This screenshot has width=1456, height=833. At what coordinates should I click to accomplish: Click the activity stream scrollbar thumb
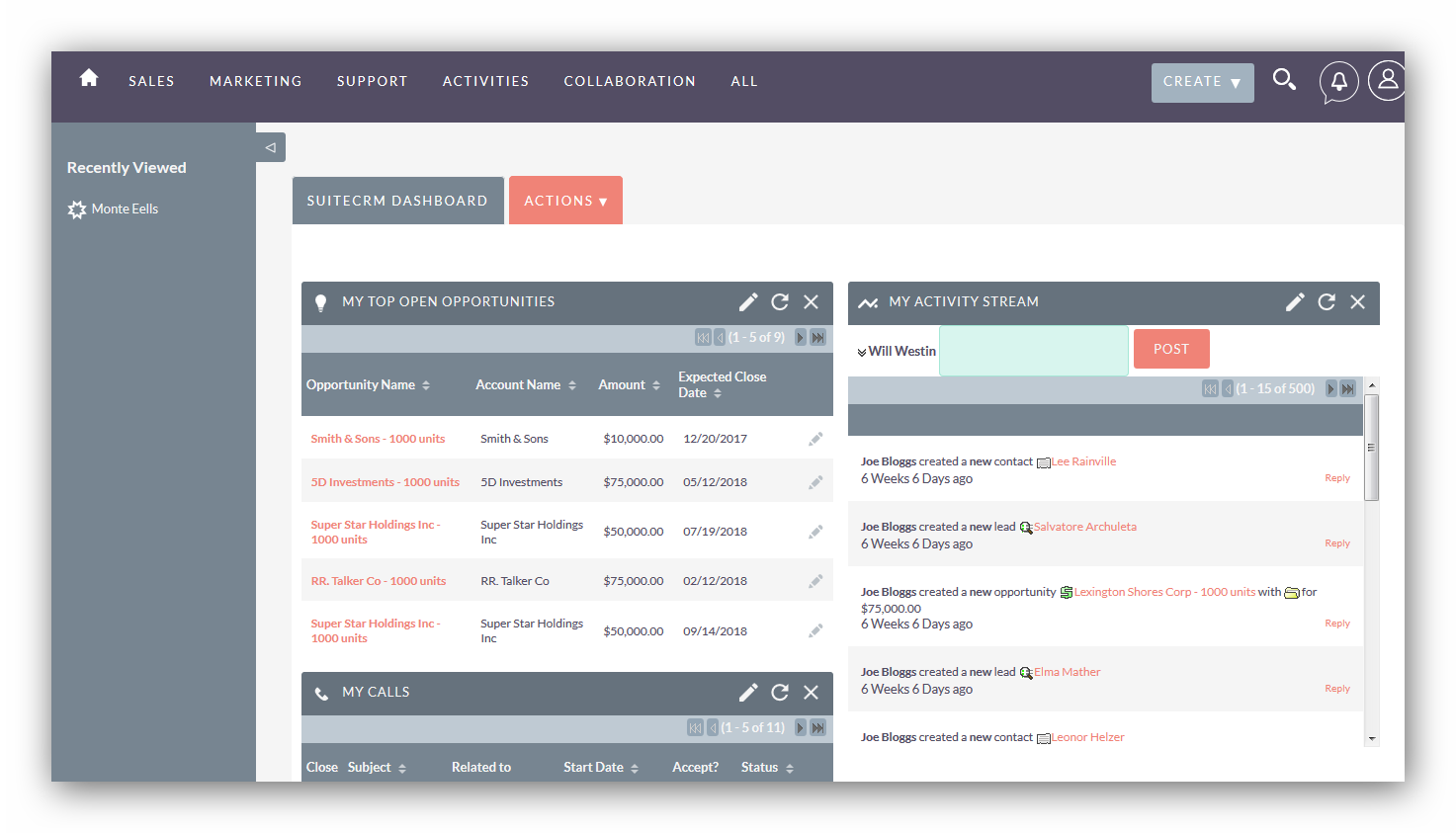pyautogui.click(x=1371, y=448)
